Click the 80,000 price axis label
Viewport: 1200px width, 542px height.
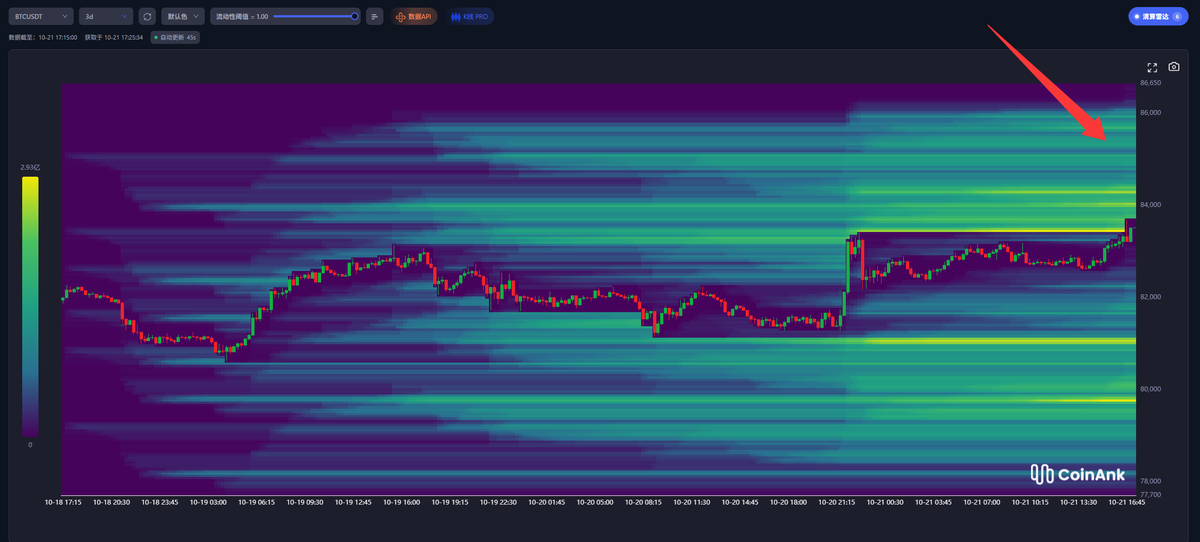[x=1150, y=389]
